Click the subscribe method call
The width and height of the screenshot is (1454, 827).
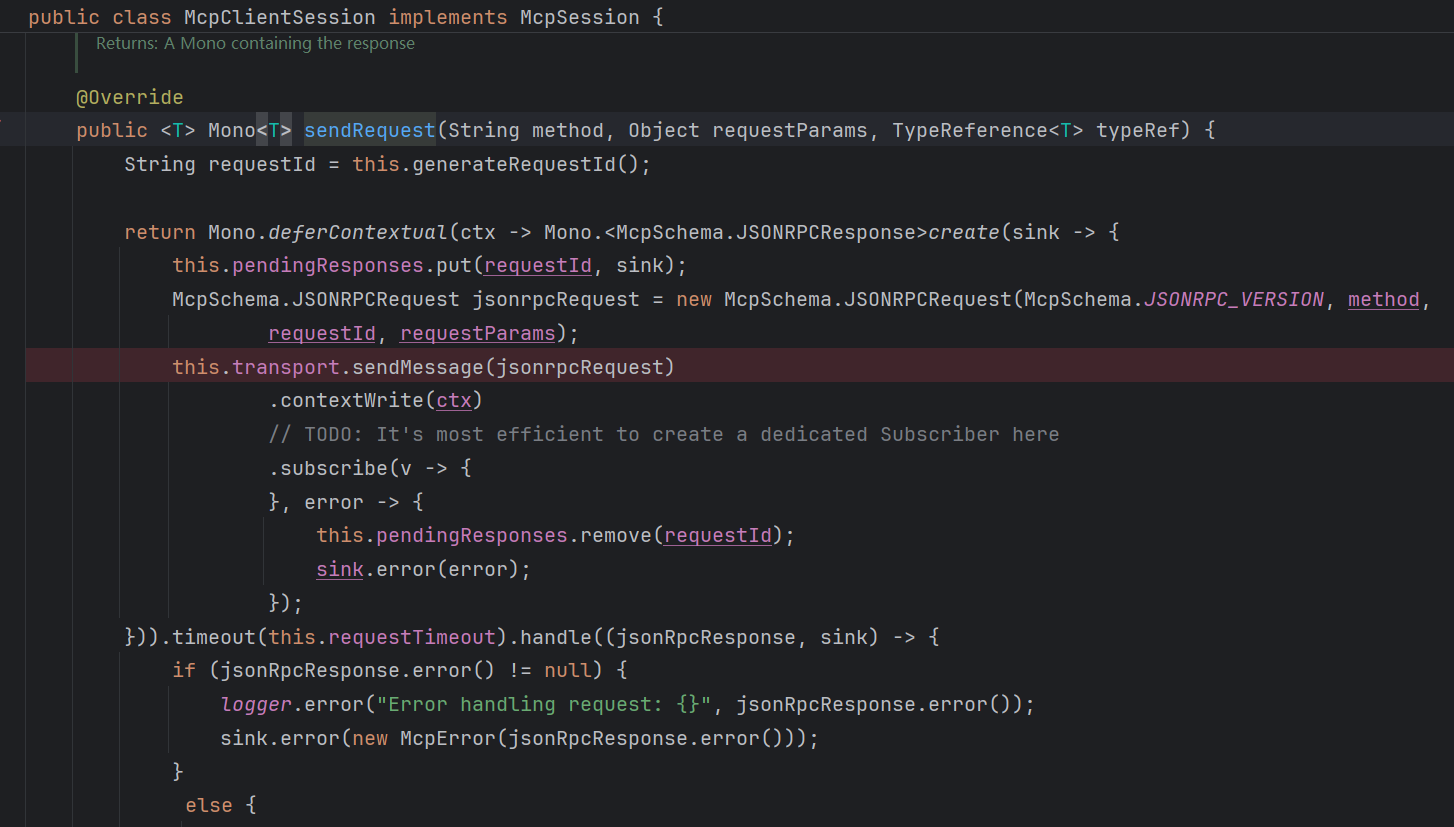pos(334,468)
